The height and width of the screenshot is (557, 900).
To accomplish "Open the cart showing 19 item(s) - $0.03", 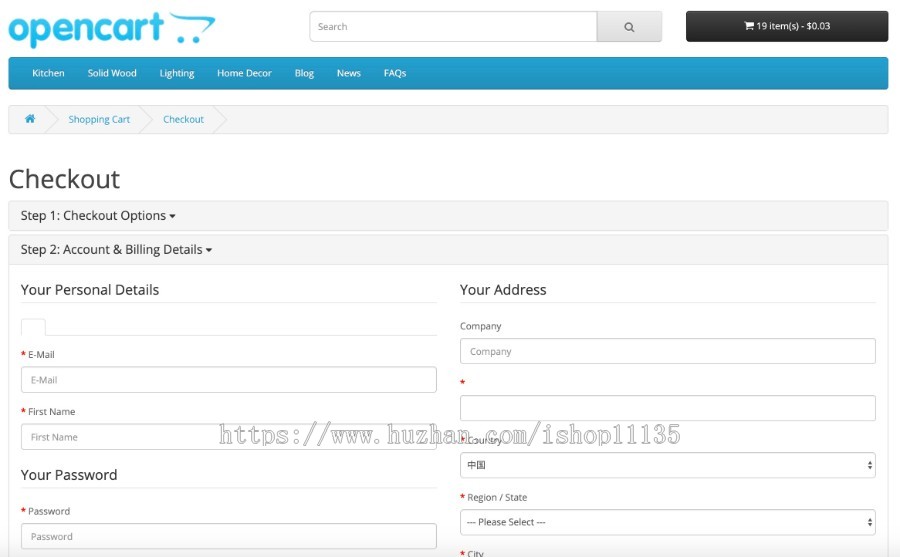I will 787,26.
